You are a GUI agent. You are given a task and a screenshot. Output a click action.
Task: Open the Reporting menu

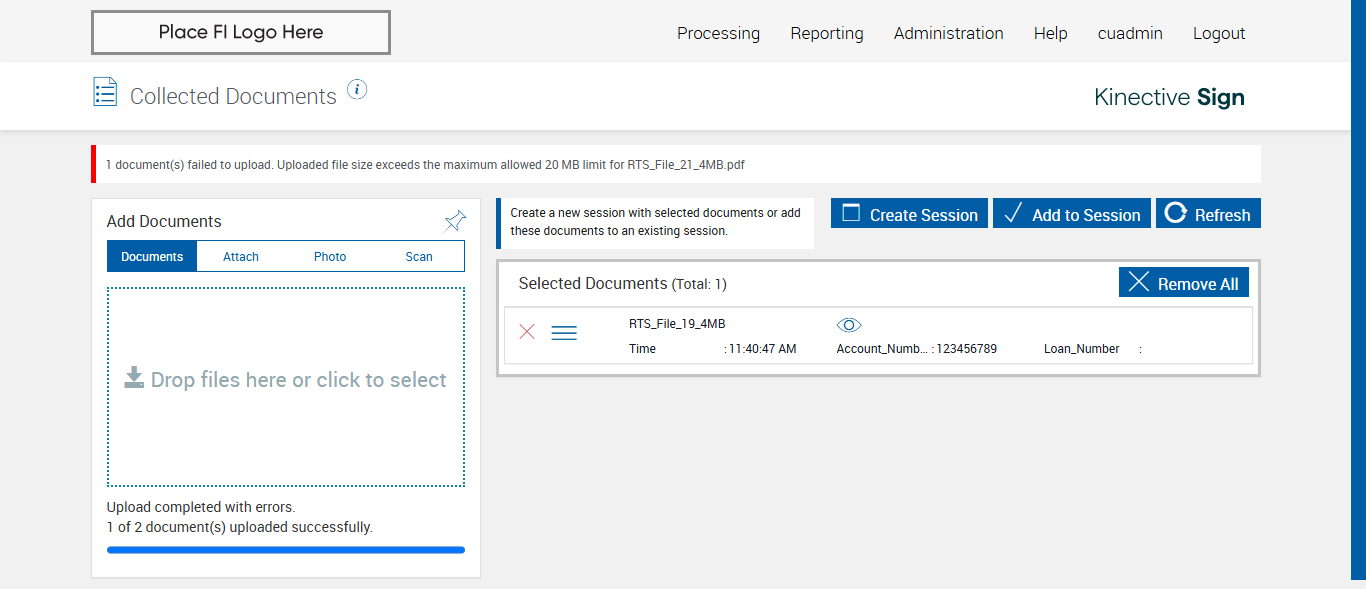coord(826,33)
